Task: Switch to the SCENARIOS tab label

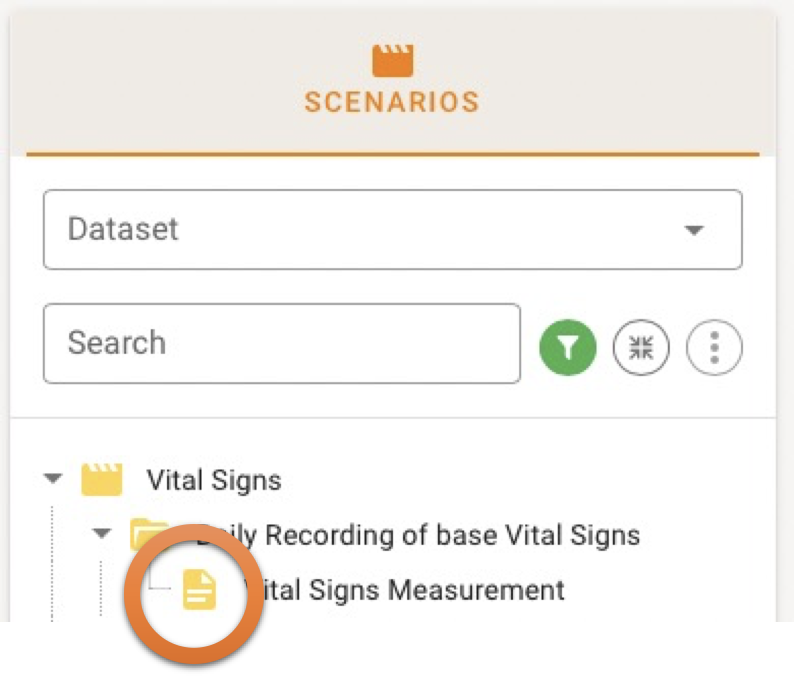Action: 392,101
